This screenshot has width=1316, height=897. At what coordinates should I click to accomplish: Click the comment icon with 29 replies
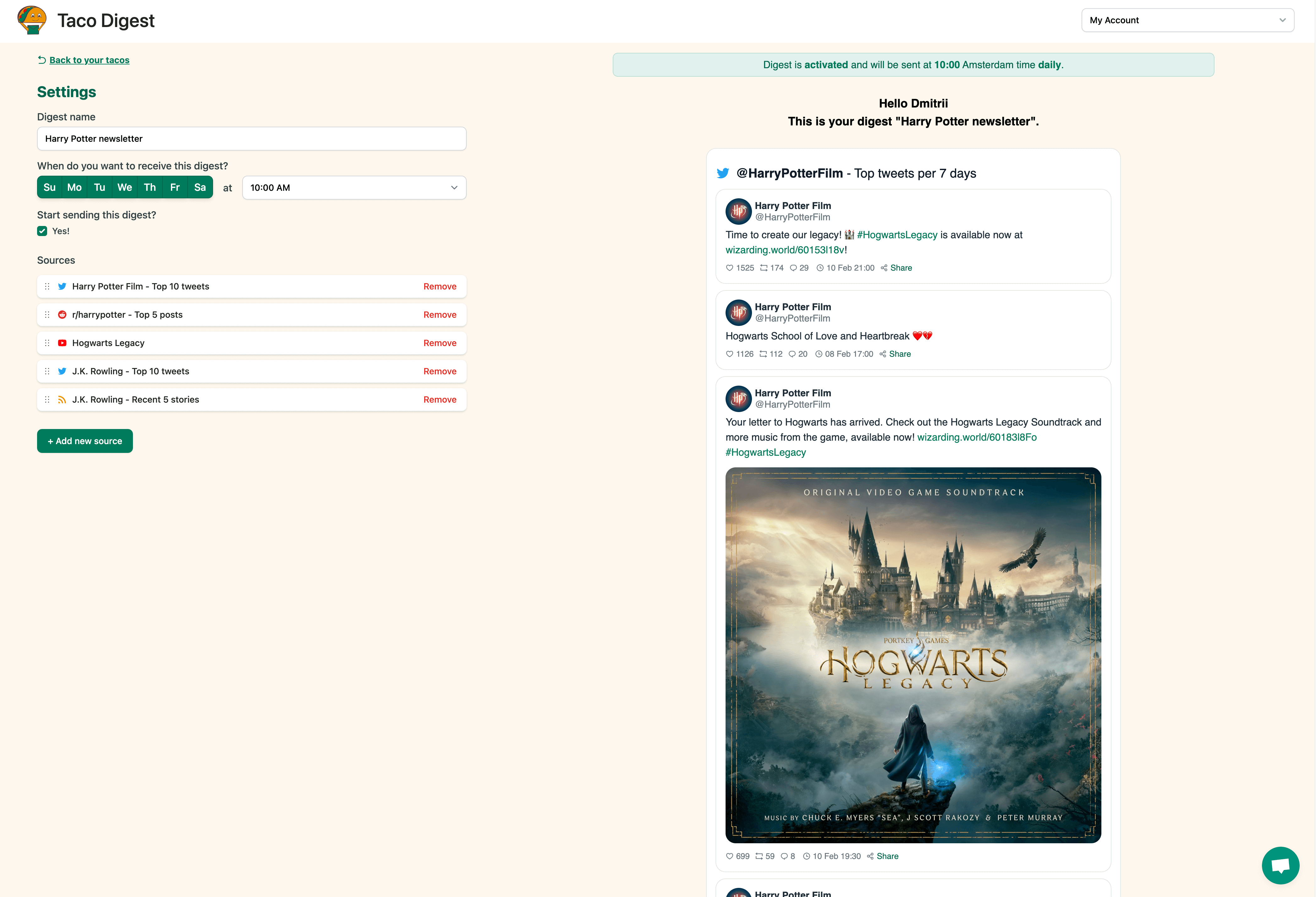tap(793, 268)
